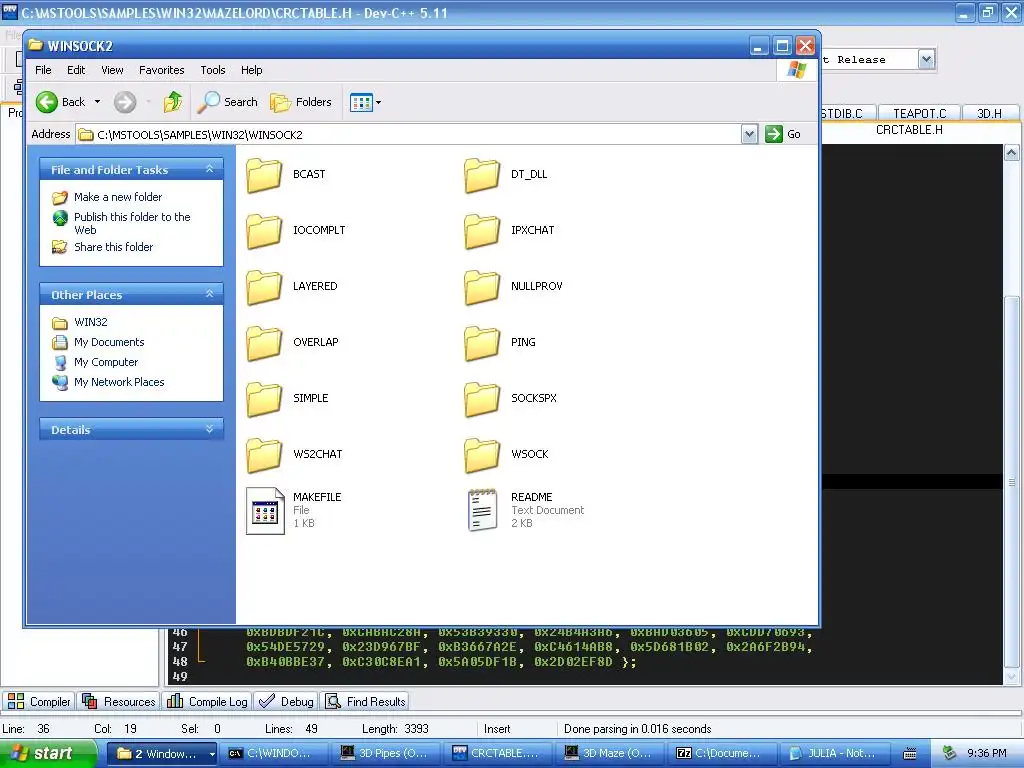
Task: Select the SOCKSPX folder
Action: (x=482, y=398)
